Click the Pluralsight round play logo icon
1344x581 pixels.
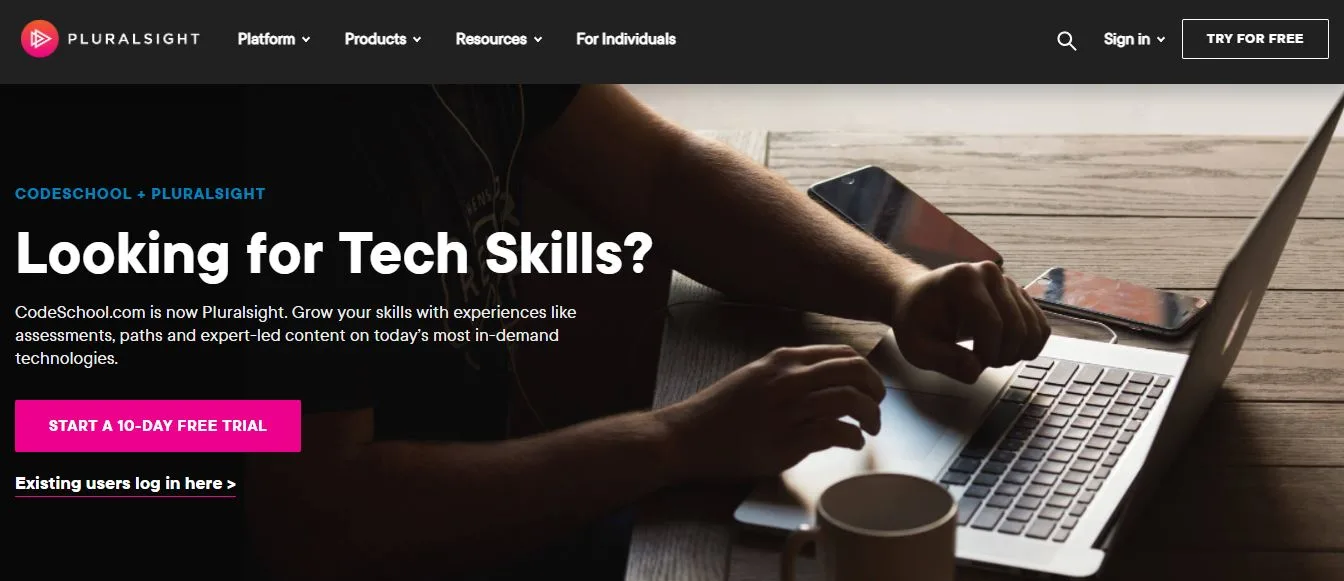39,39
